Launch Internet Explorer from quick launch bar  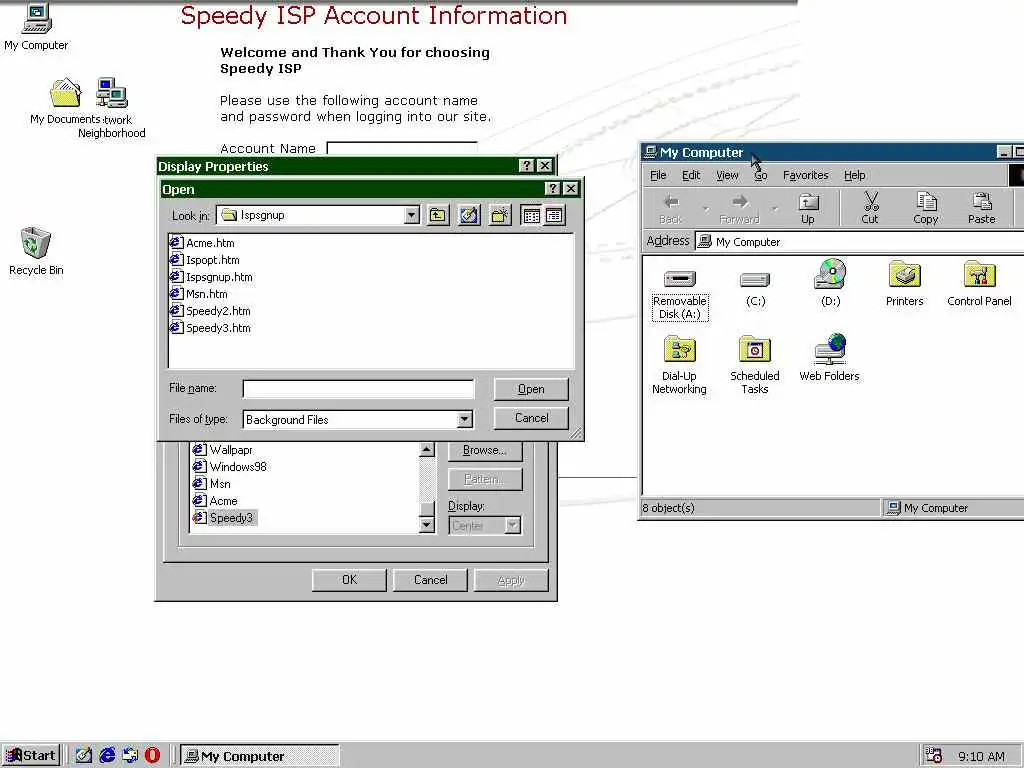point(107,756)
